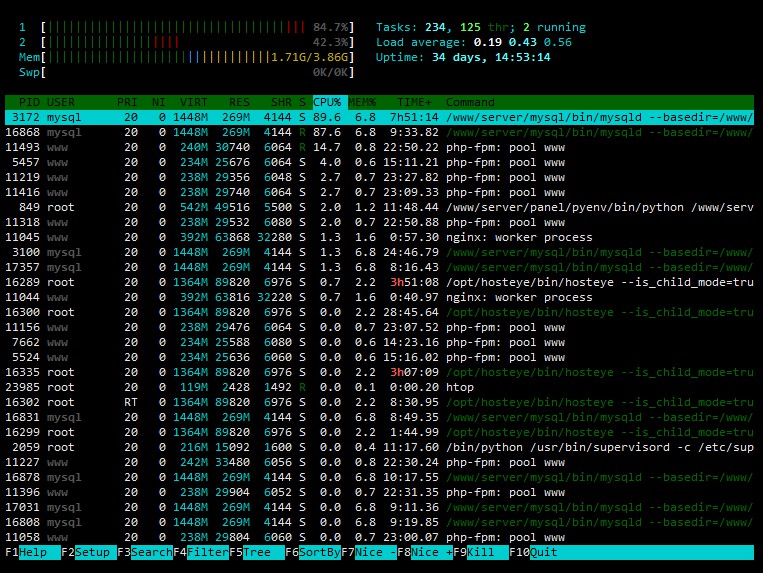Open Setup from the F2 function bar

[x=89, y=553]
